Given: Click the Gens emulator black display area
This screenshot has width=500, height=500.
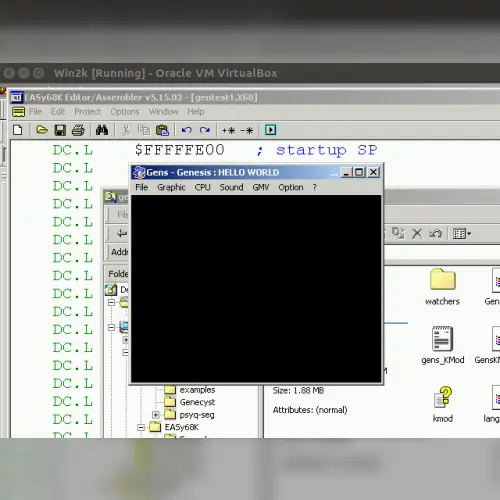Looking at the screenshot, I should click(x=256, y=288).
